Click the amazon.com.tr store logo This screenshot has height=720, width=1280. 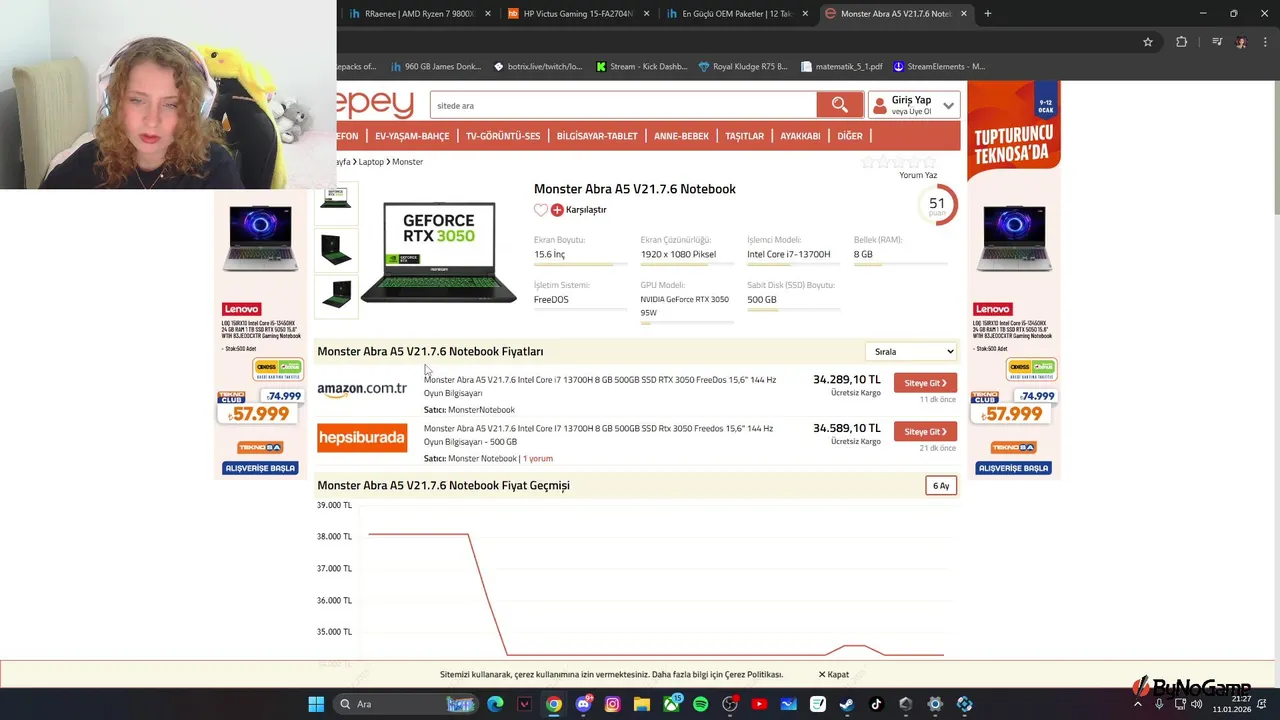pos(362,389)
